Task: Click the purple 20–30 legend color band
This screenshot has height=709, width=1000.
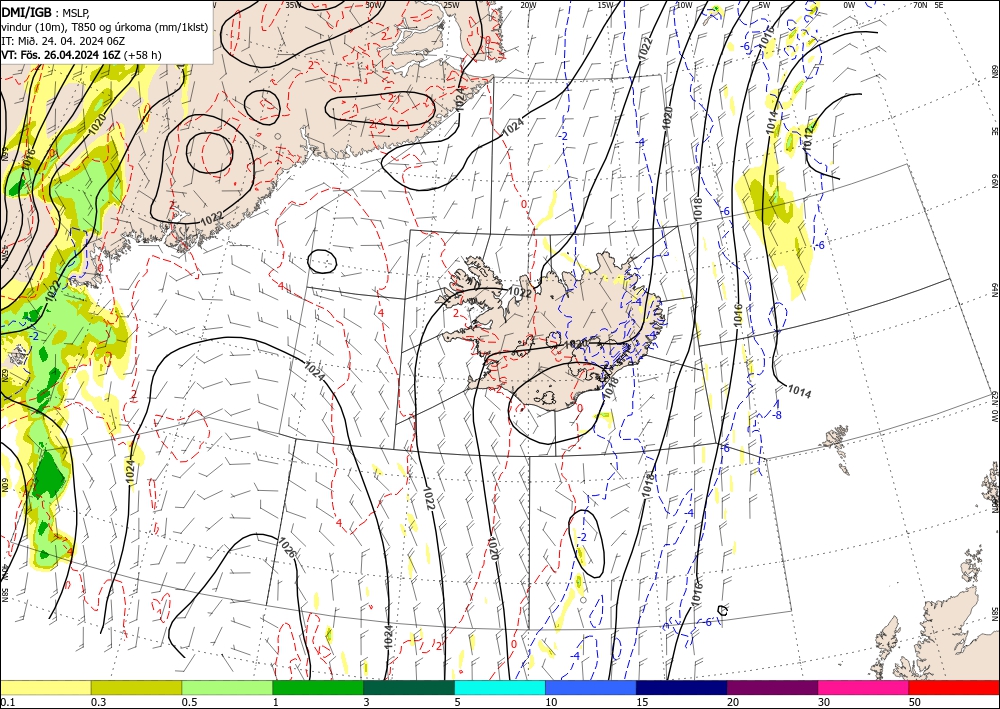Action: point(772,687)
